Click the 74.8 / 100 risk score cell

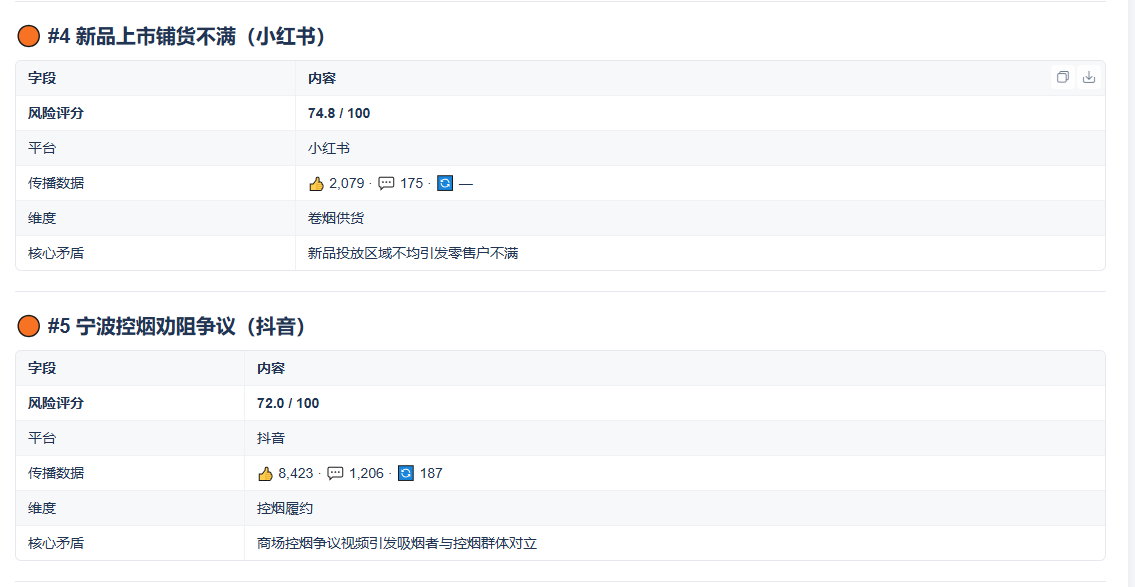[x=700, y=113]
